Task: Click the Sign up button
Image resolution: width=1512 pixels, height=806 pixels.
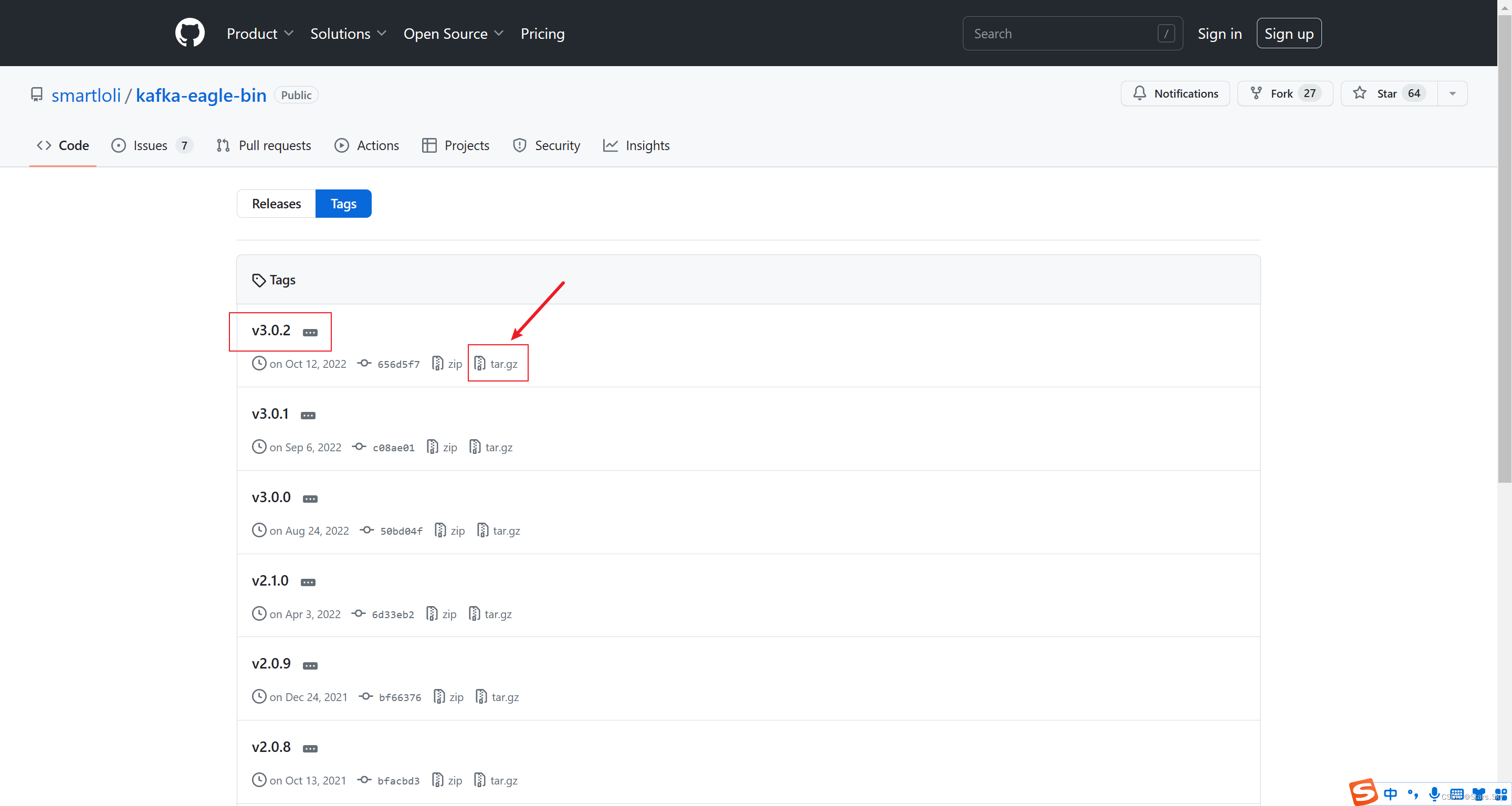Action: coord(1288,34)
